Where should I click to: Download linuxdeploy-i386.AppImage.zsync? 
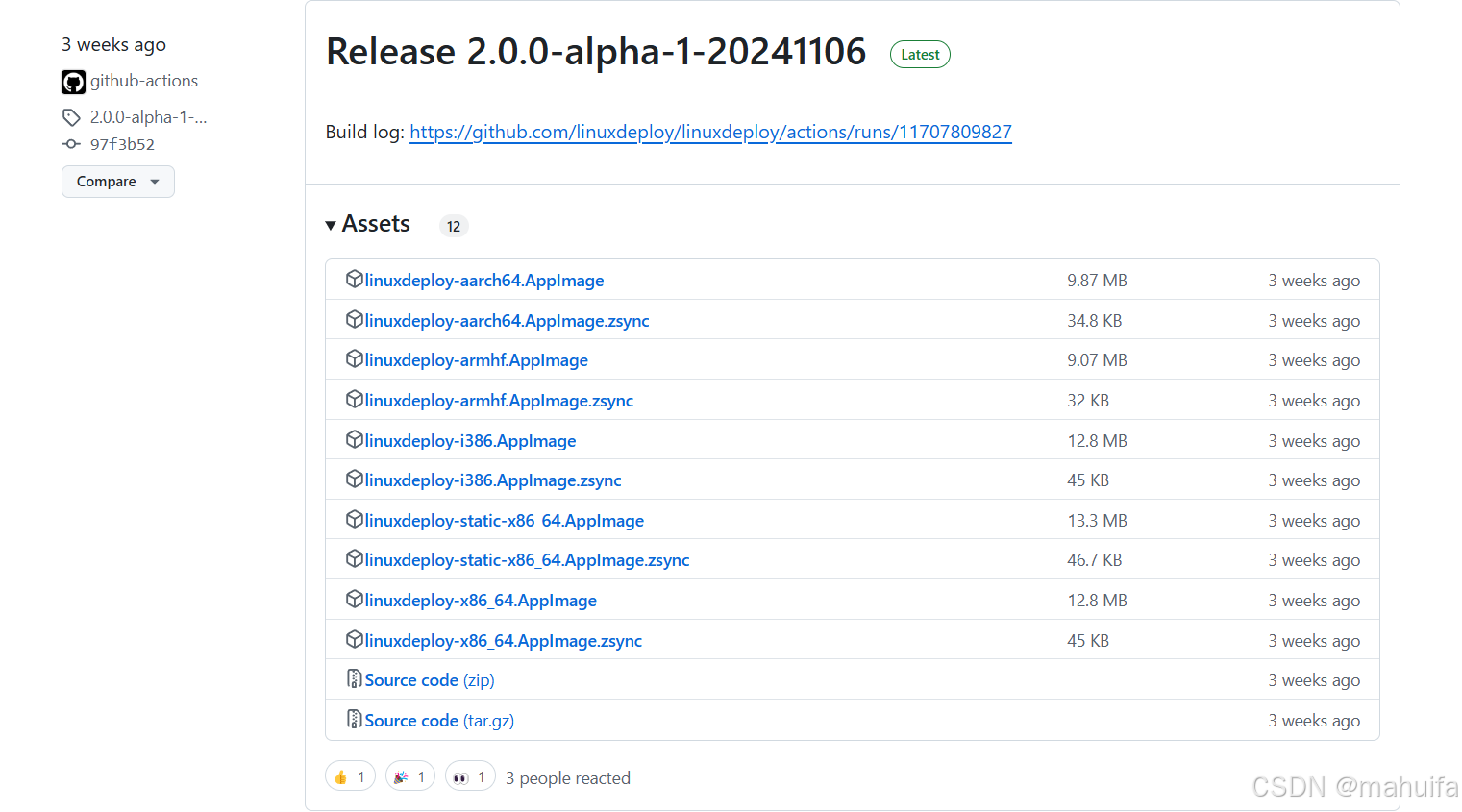493,480
